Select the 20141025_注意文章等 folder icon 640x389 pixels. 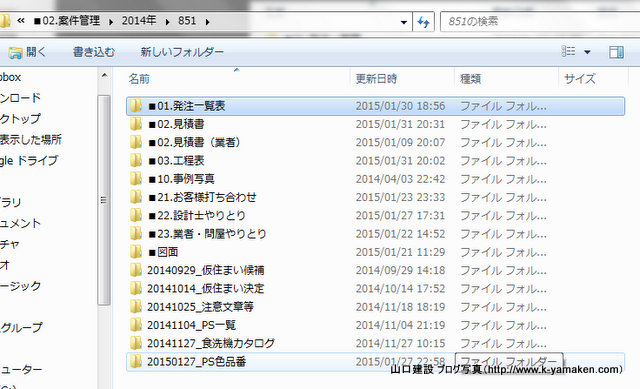[136, 307]
